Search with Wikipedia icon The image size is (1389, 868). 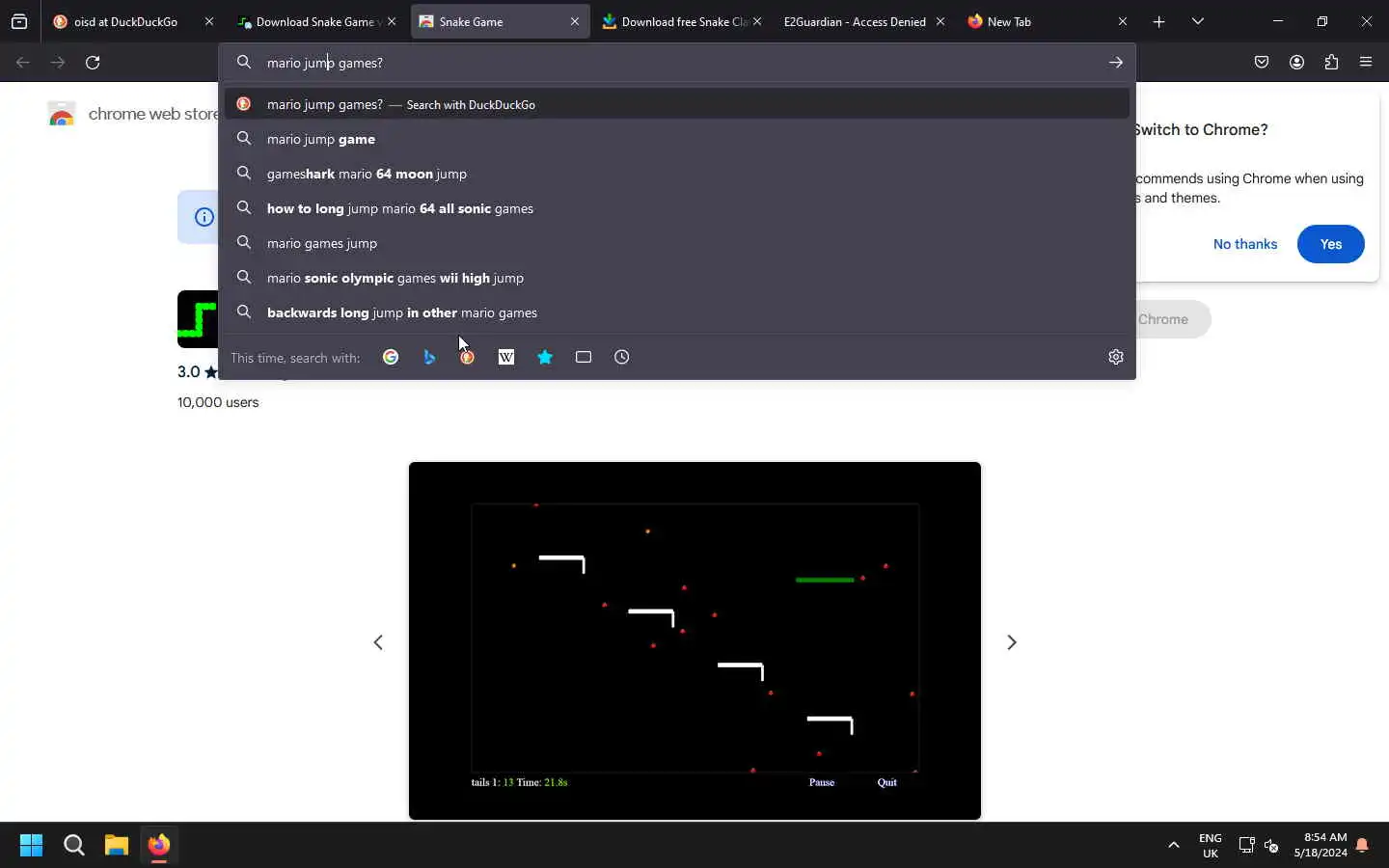point(506,357)
